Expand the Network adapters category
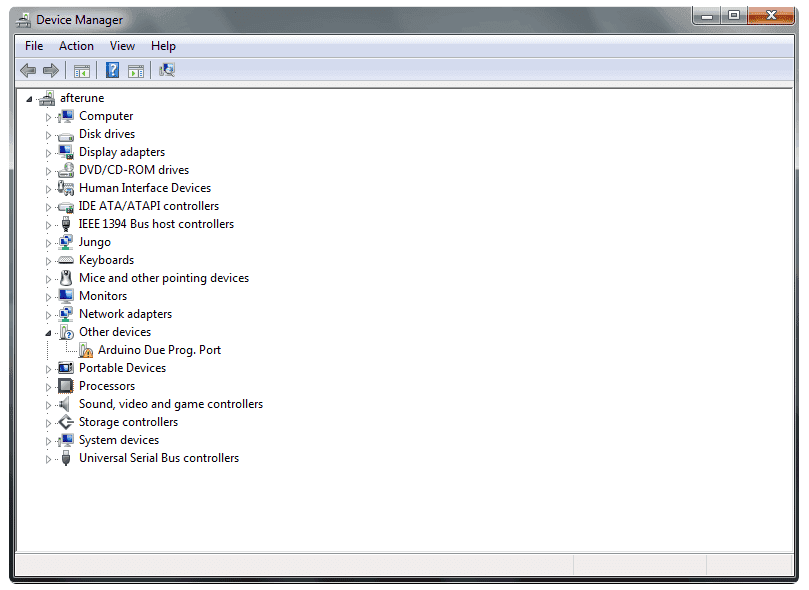 coord(47,314)
